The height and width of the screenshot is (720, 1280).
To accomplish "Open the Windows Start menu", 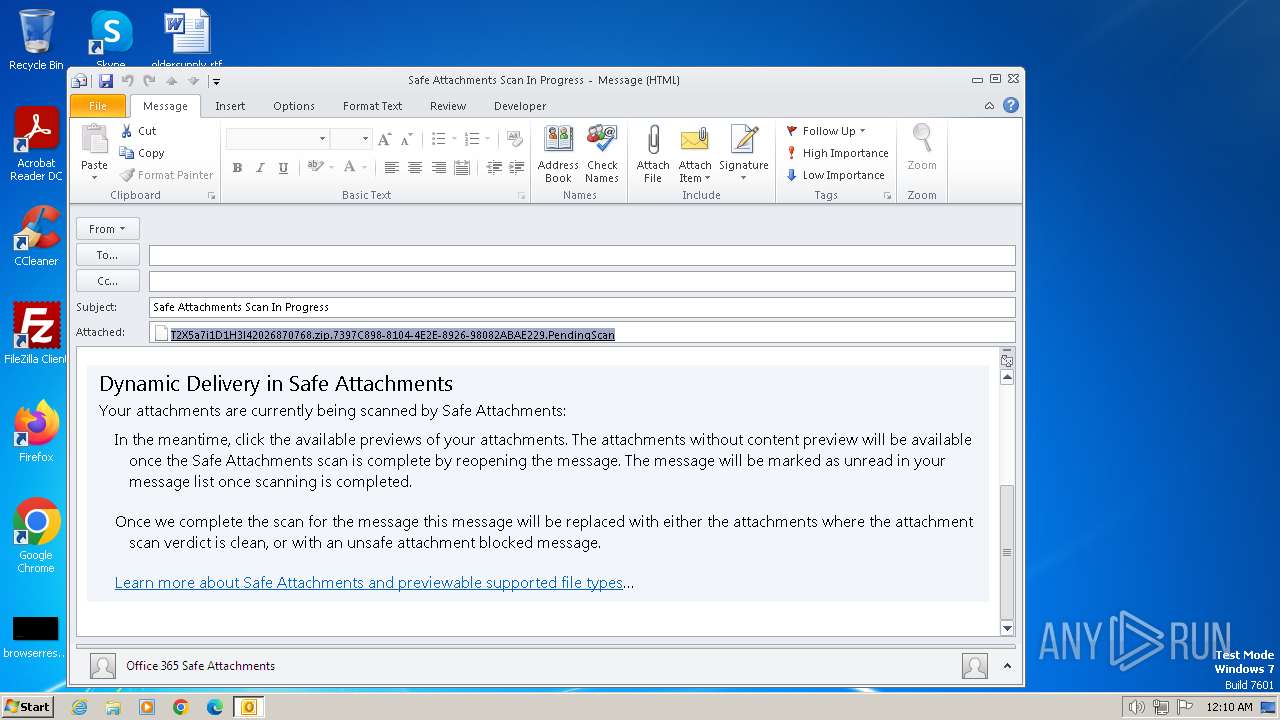I will click(27, 707).
